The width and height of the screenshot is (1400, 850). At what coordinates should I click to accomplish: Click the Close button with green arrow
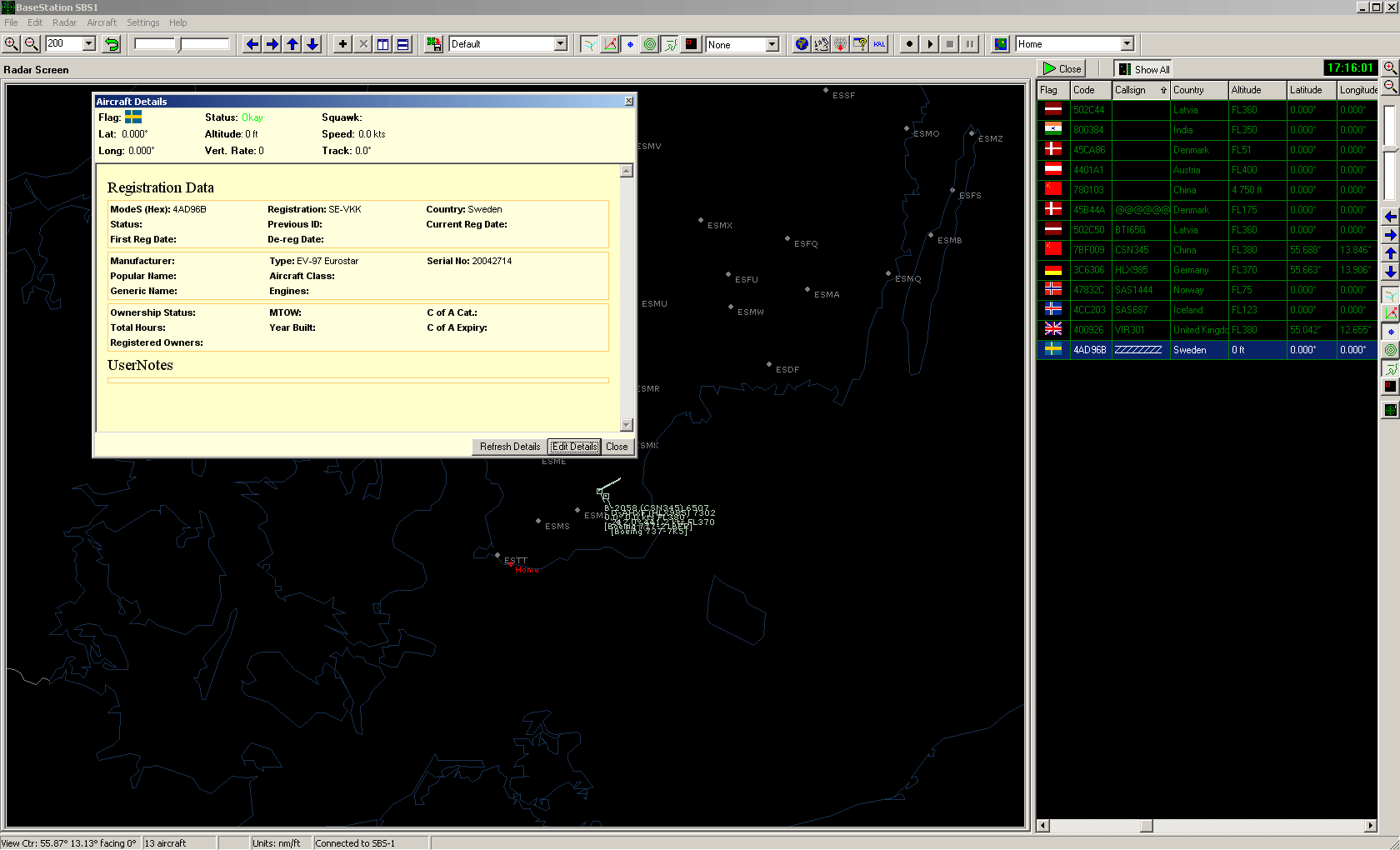click(x=1062, y=69)
